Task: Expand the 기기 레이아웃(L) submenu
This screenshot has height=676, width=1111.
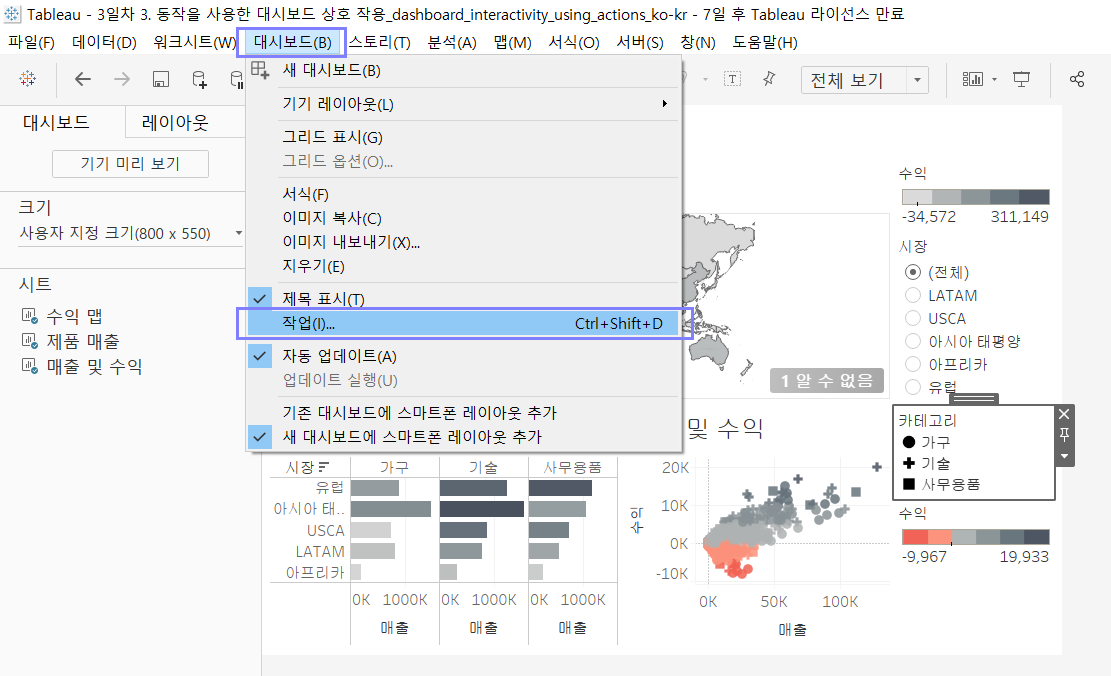Action: [463, 104]
